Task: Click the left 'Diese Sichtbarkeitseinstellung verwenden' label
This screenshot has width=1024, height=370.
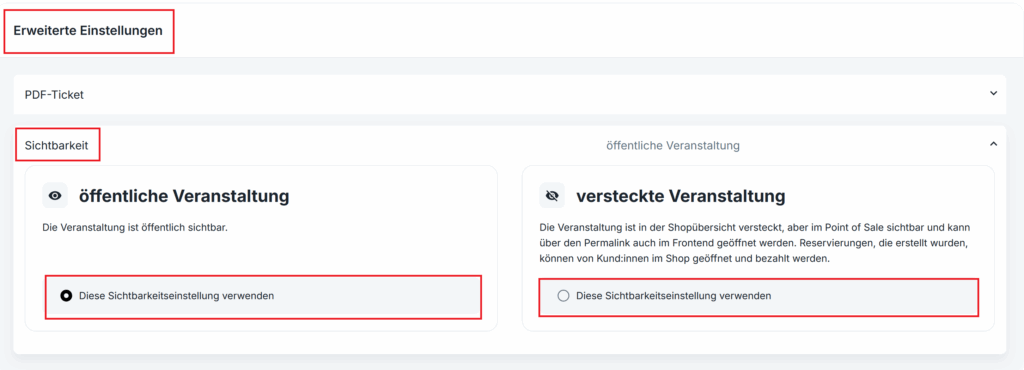Action: [176, 296]
